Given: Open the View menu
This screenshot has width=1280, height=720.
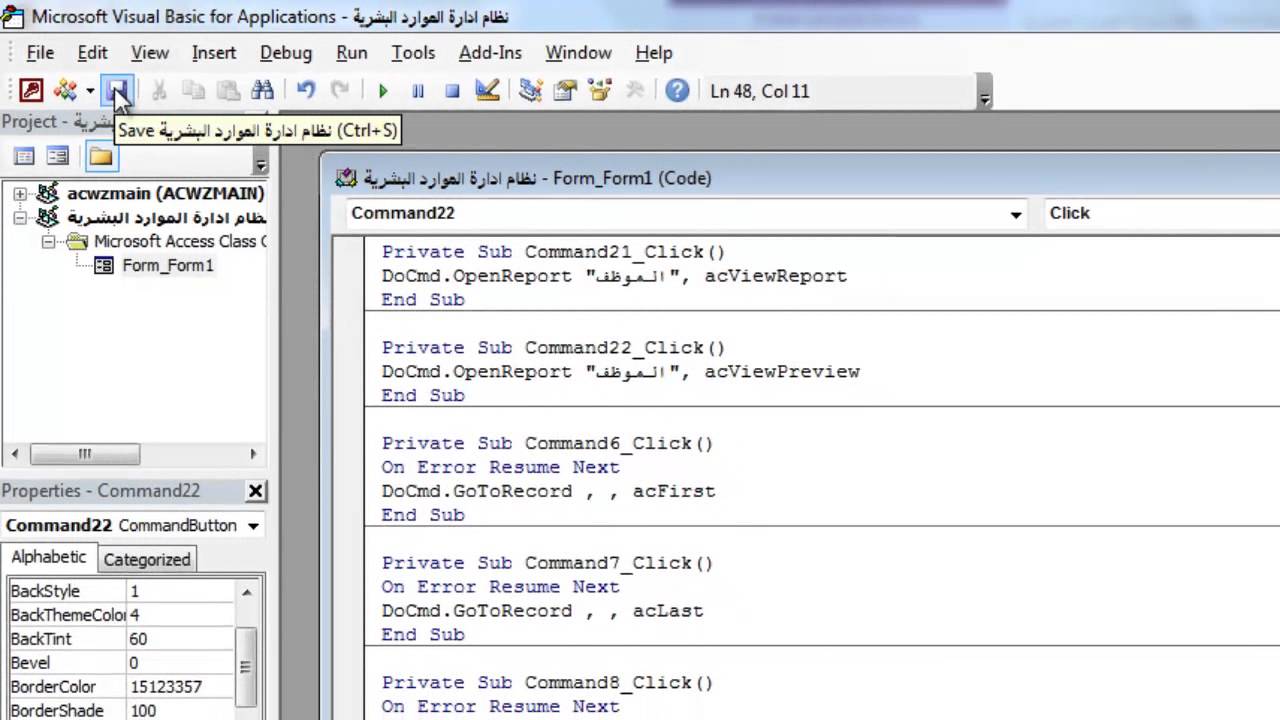Looking at the screenshot, I should (150, 53).
